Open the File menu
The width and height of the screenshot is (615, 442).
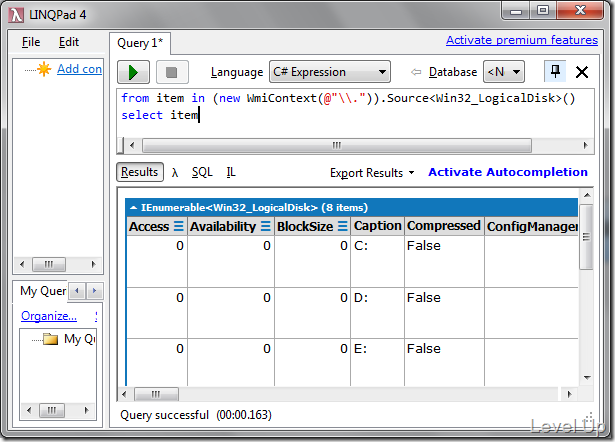tap(31, 42)
